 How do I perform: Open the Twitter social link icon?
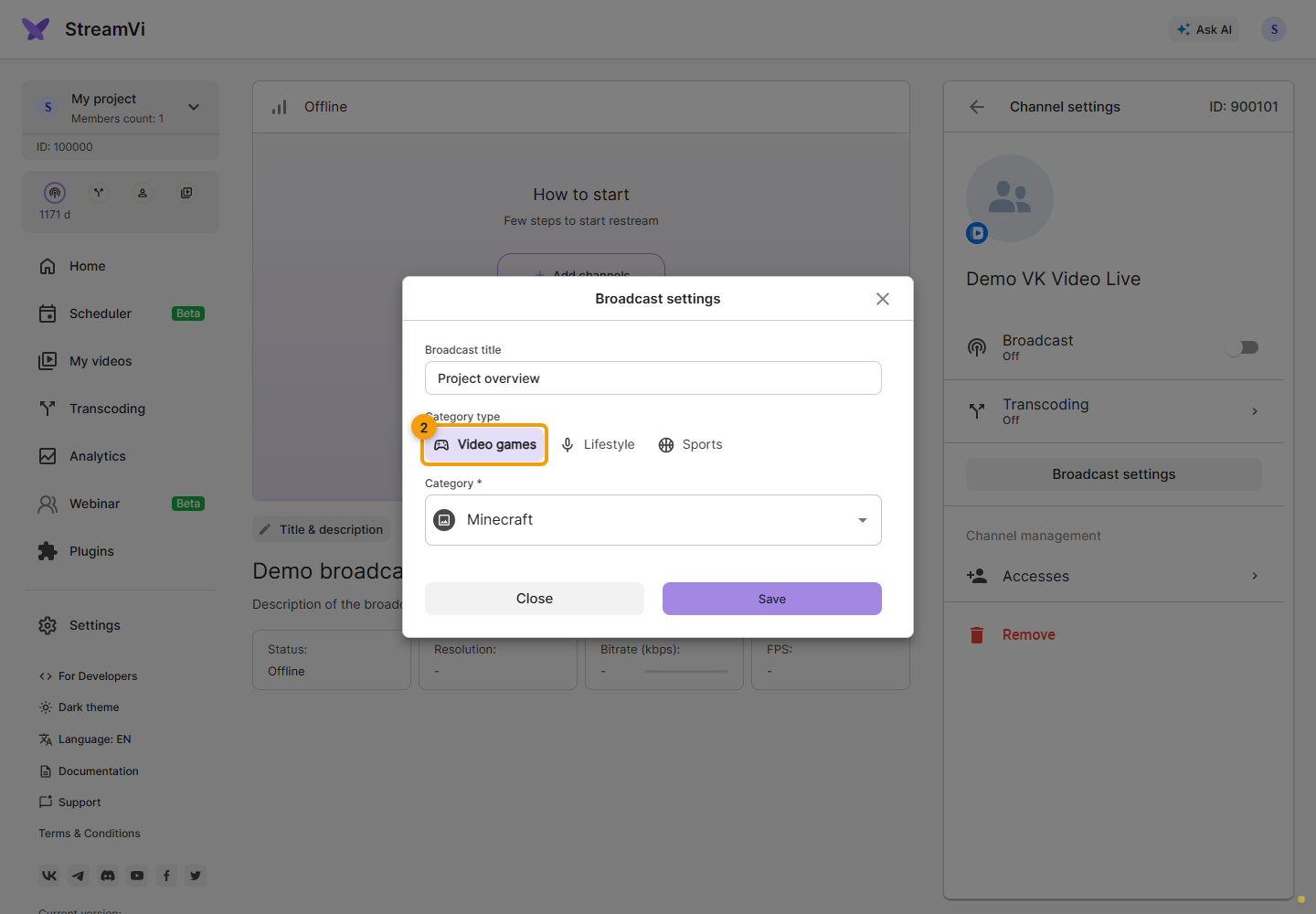coord(196,876)
